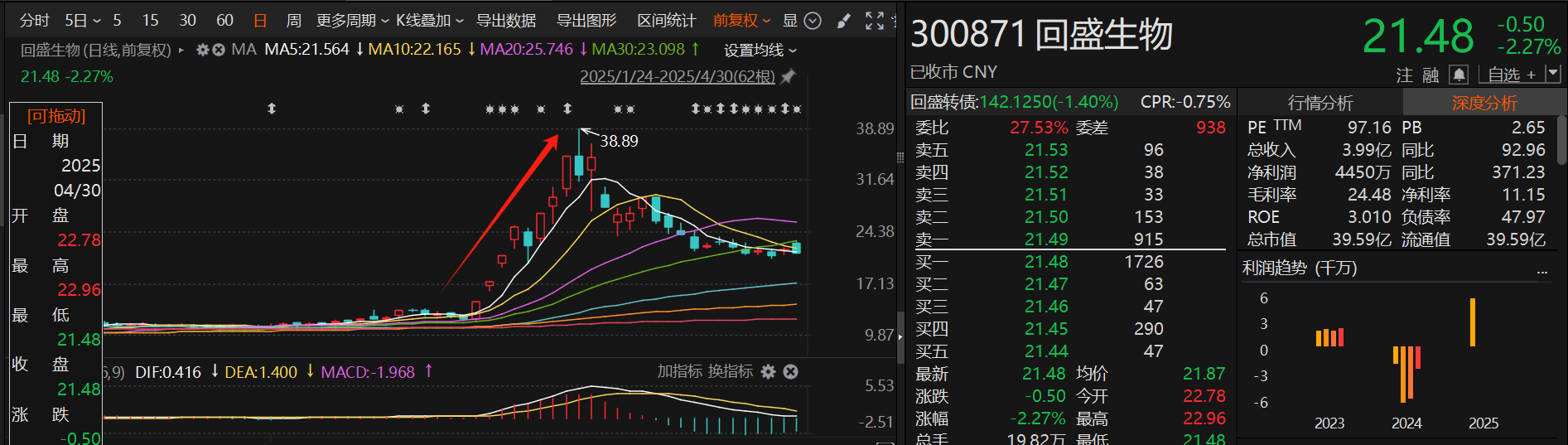Click the MA20:25.746 indicator label

526,50
